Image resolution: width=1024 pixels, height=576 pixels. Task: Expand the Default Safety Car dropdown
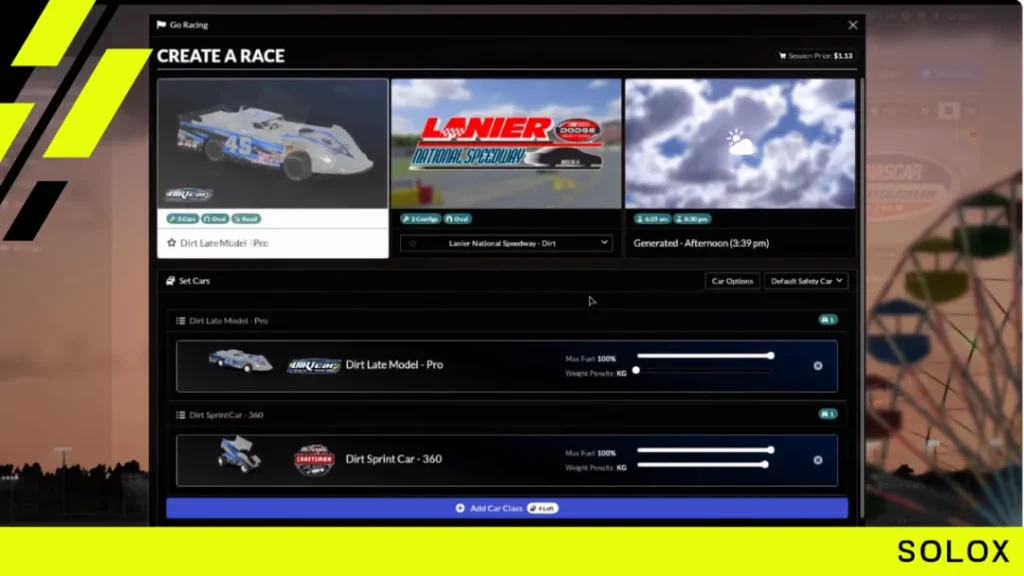[x=807, y=281]
